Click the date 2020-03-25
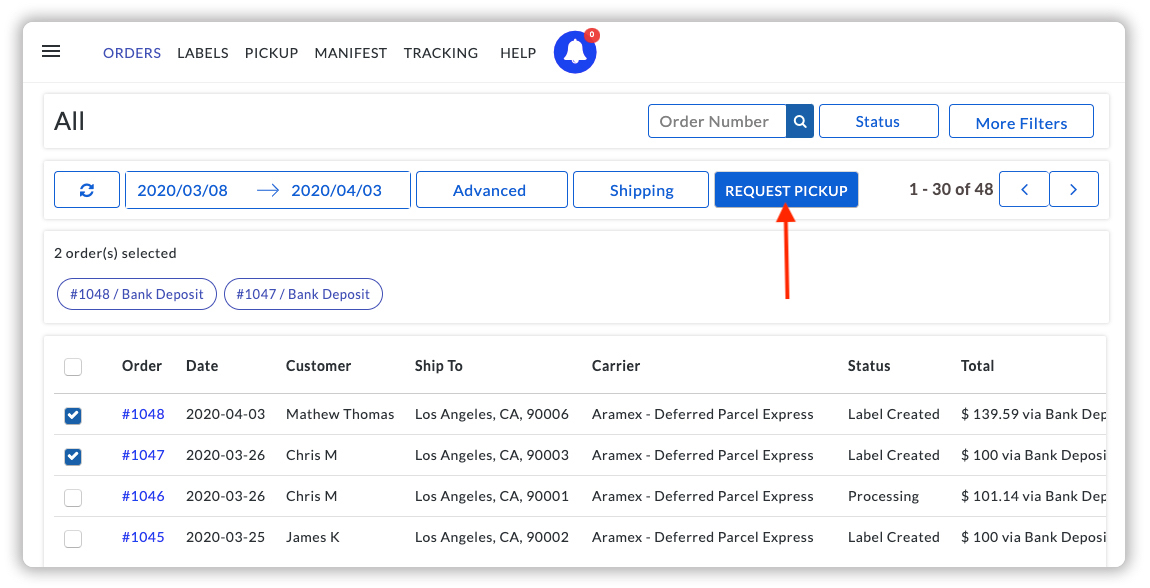 pyautogui.click(x=225, y=537)
